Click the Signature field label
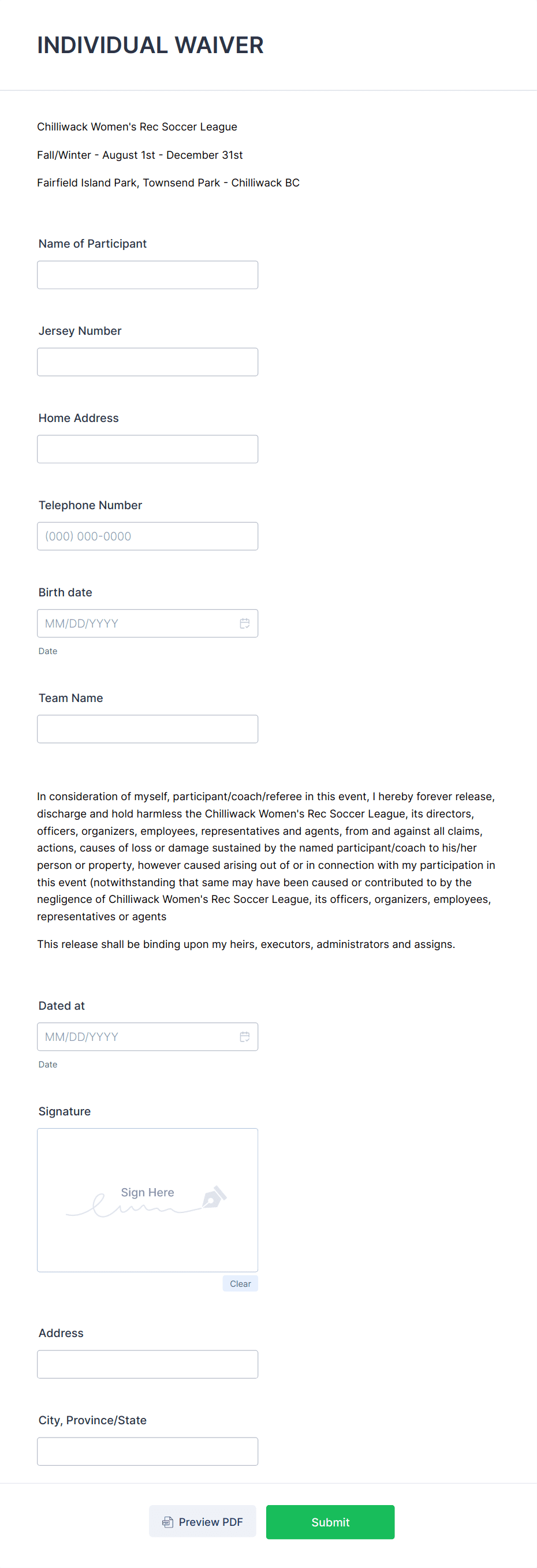 pyautogui.click(x=64, y=1111)
